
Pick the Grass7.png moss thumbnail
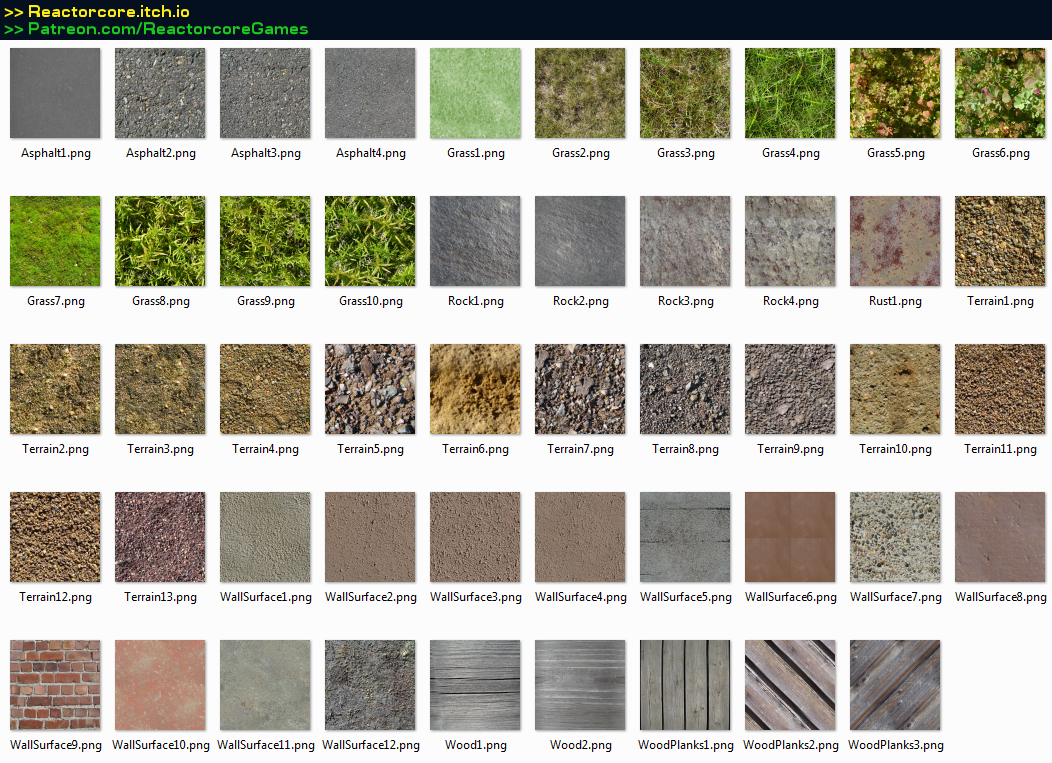coord(55,241)
